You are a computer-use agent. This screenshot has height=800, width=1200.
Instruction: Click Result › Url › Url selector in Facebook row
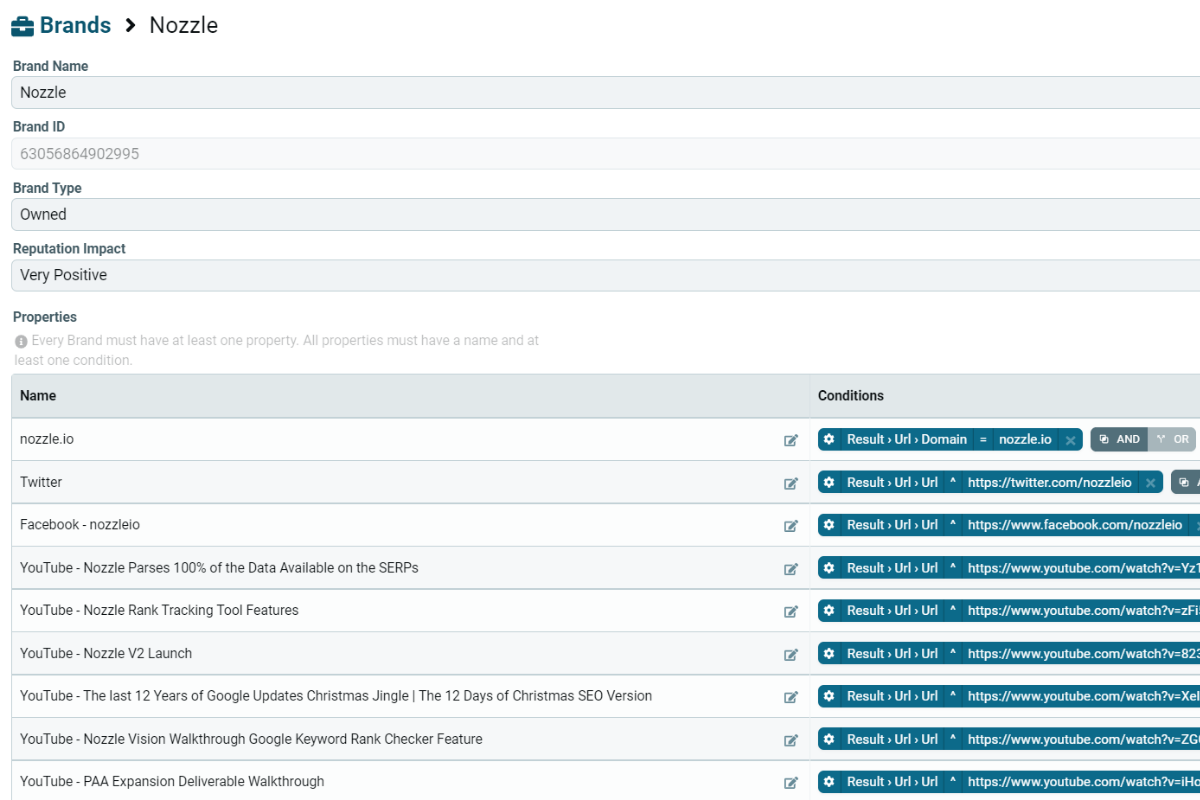pos(892,525)
